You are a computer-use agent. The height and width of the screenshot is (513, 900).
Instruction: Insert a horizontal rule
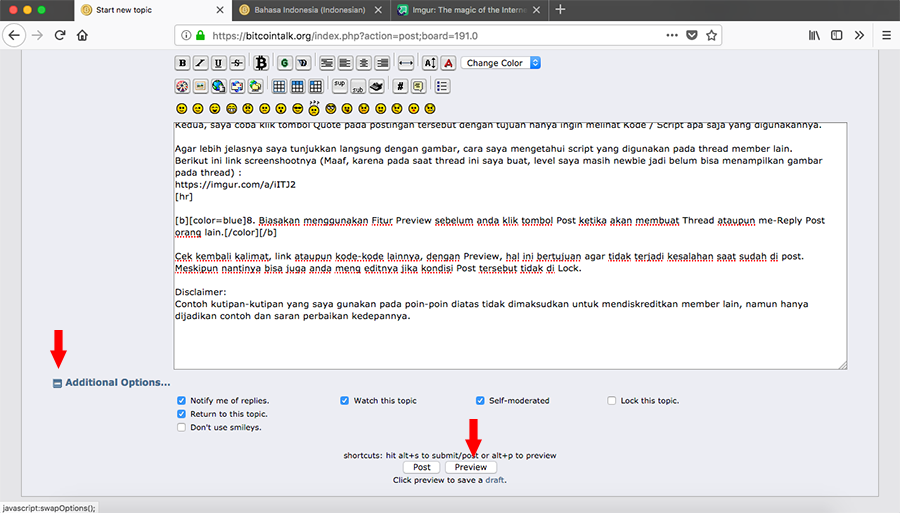[x=405, y=63]
